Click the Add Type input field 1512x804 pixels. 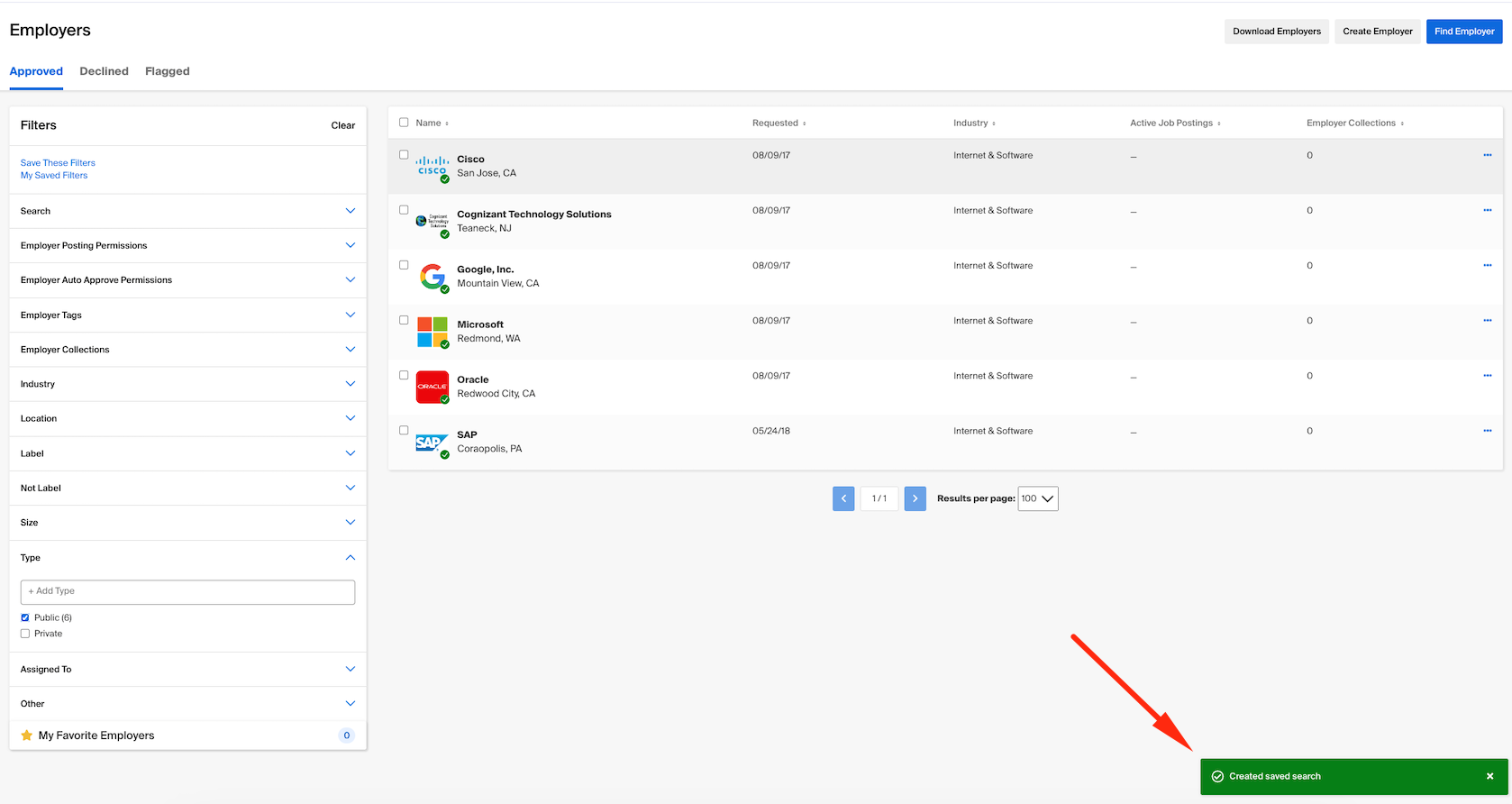187,592
